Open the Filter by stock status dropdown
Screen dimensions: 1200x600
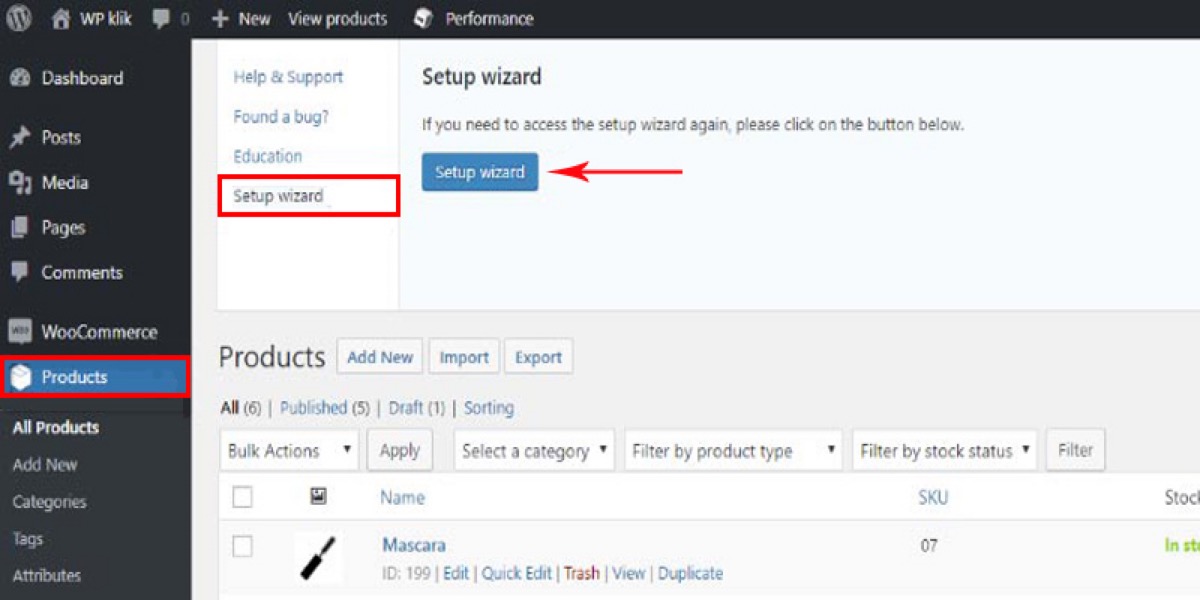pyautogui.click(x=945, y=451)
